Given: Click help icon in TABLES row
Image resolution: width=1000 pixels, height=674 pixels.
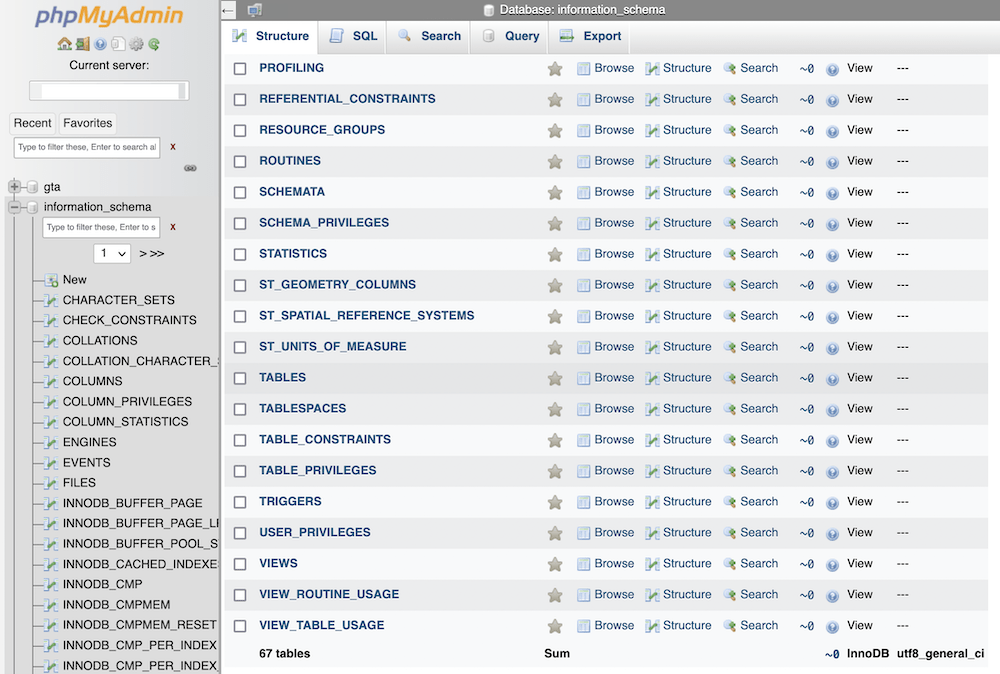Looking at the screenshot, I should pos(832,378).
